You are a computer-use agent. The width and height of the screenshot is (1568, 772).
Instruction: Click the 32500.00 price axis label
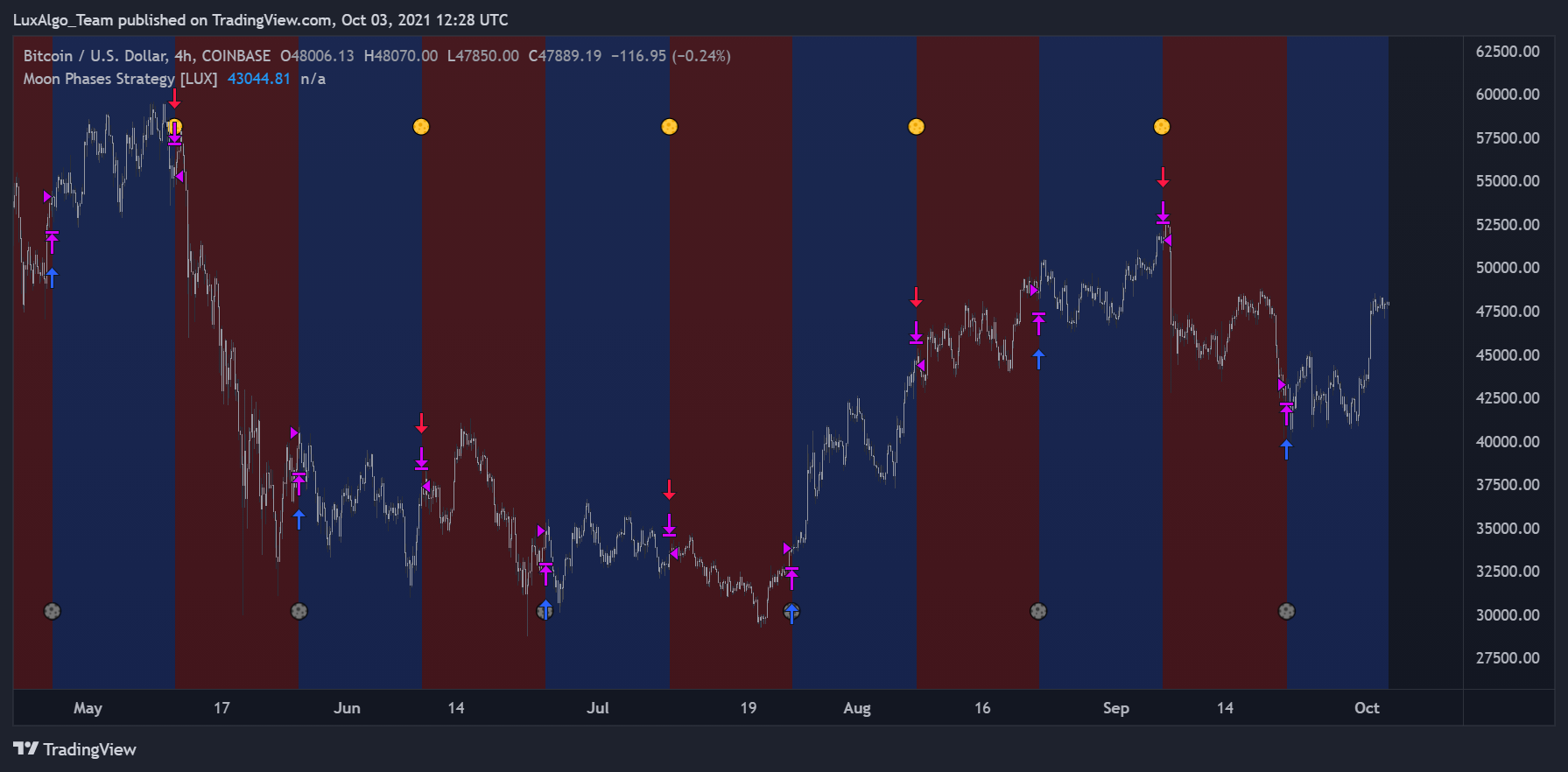pos(1508,572)
